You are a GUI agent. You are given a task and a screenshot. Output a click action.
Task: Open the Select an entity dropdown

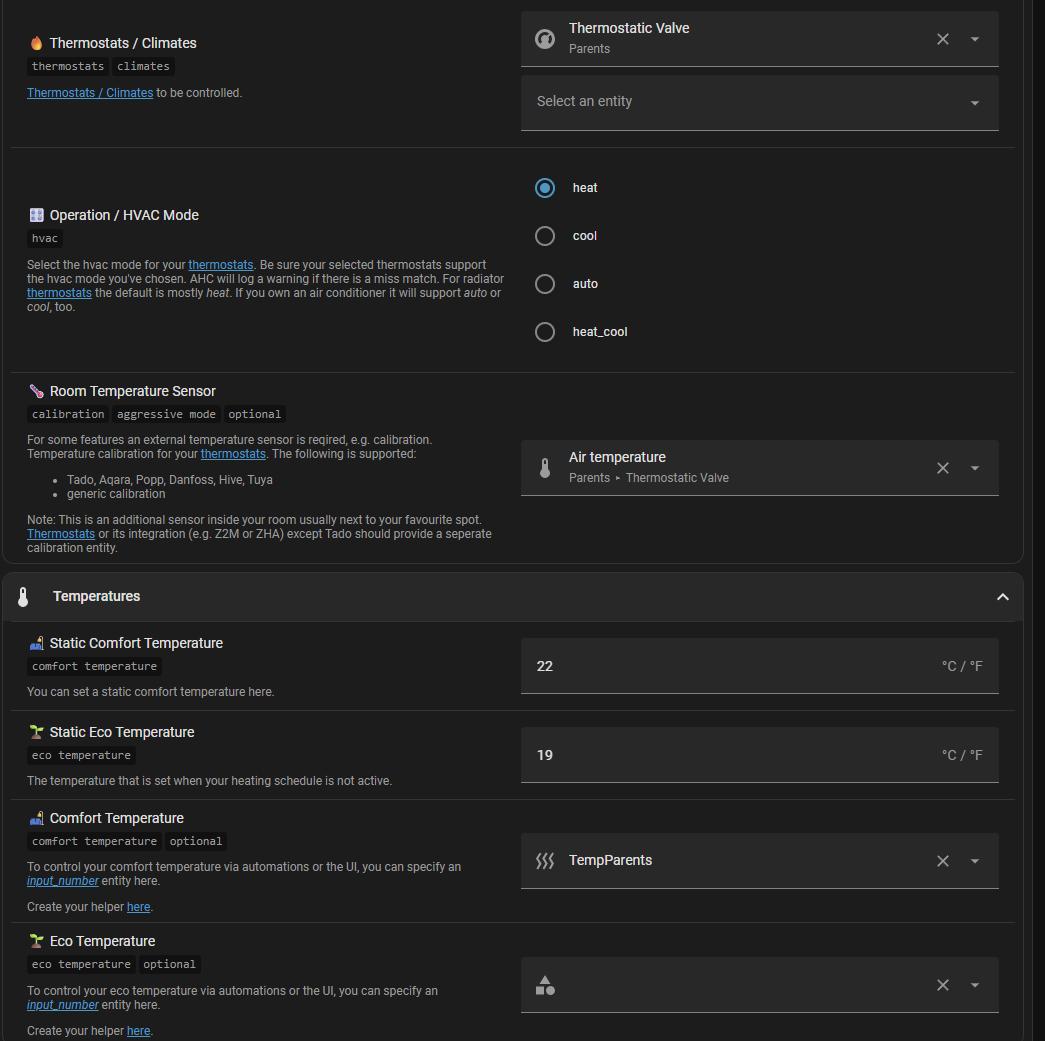[974, 103]
